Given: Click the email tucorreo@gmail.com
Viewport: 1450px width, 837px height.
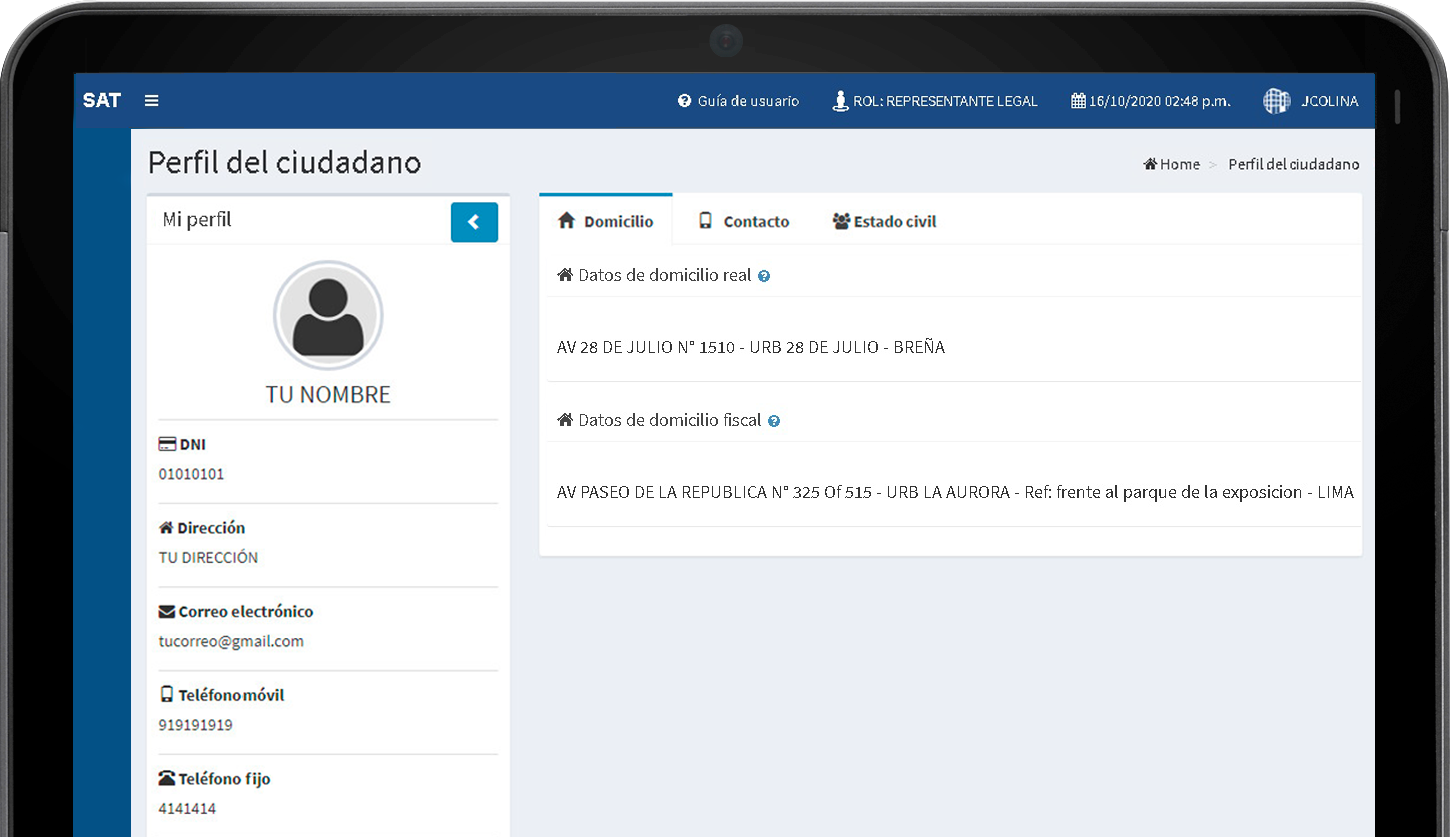Looking at the screenshot, I should click(x=231, y=641).
